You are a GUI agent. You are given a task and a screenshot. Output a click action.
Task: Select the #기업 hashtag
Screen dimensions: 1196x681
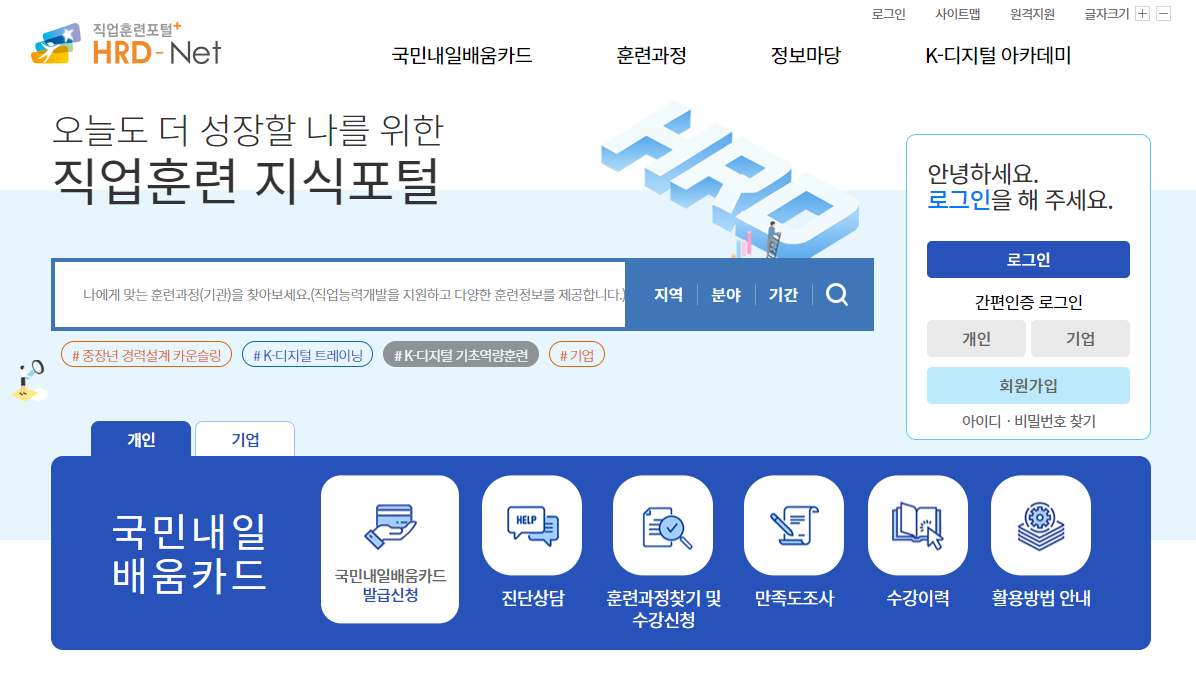(x=577, y=355)
